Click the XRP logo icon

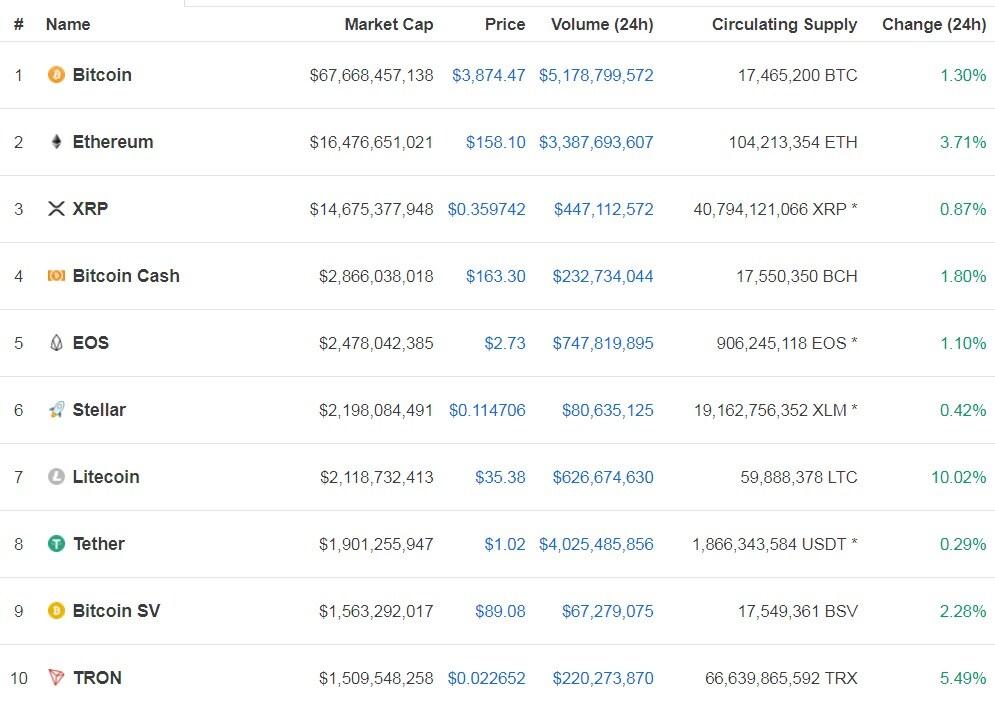tap(56, 209)
